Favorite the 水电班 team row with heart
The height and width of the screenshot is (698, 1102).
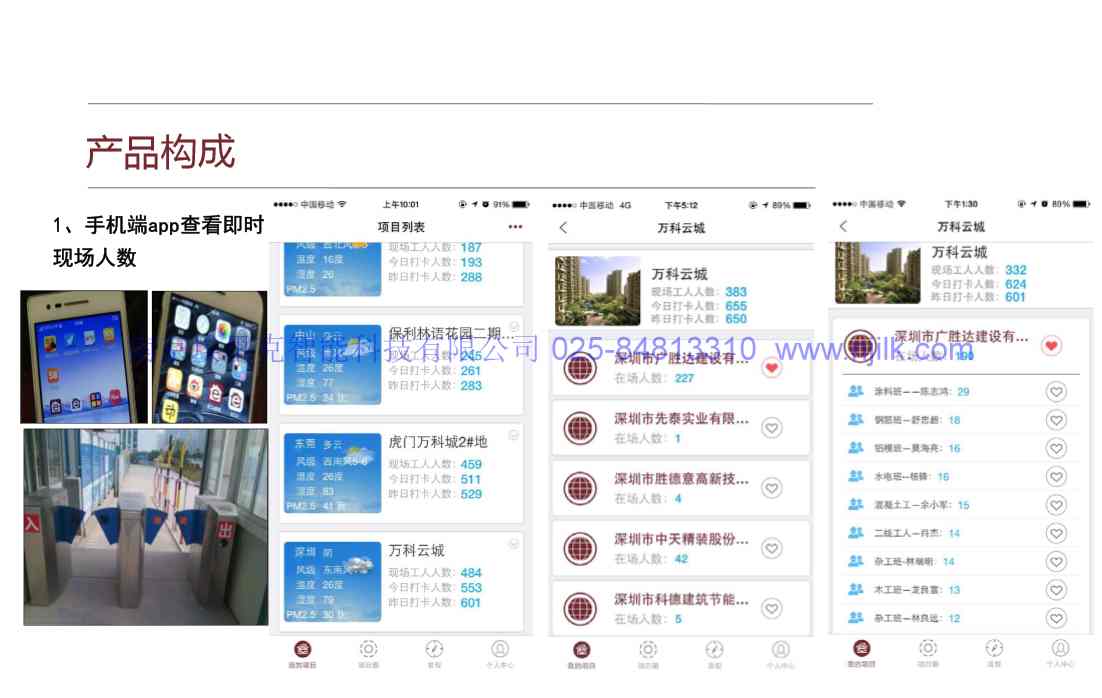[1056, 477]
